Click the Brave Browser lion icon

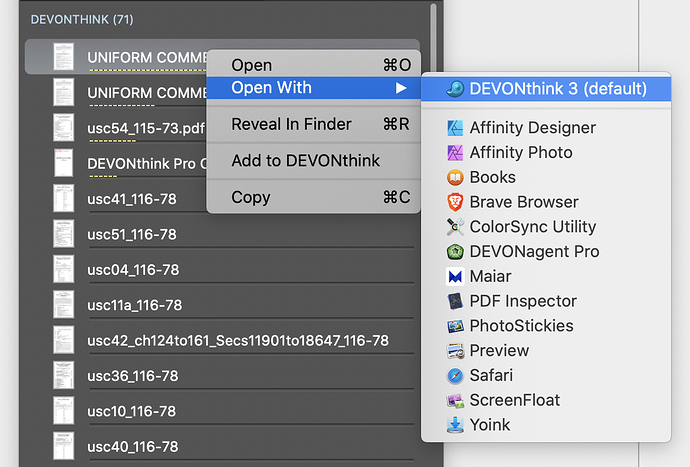pos(455,202)
